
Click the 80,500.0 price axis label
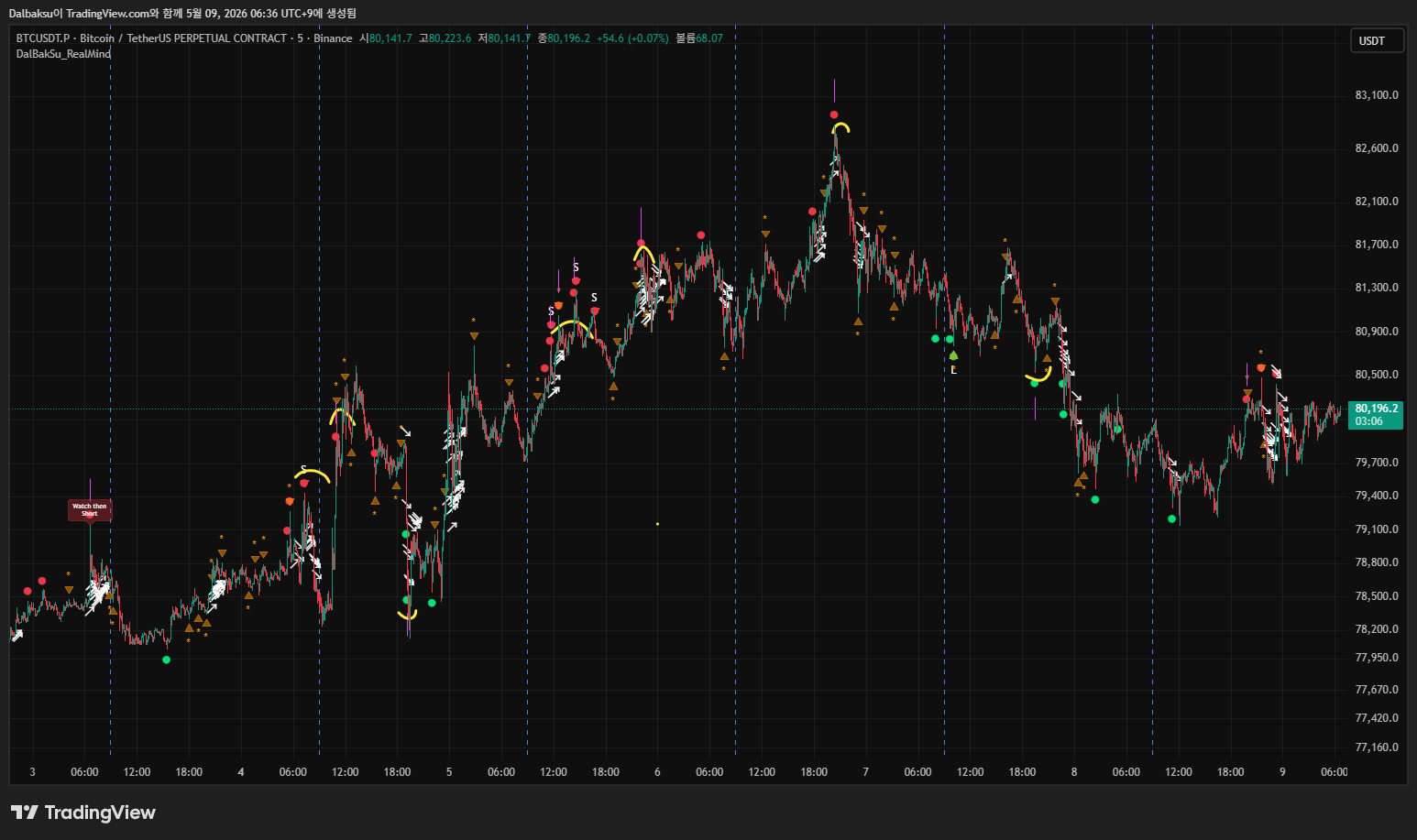pyautogui.click(x=1377, y=375)
